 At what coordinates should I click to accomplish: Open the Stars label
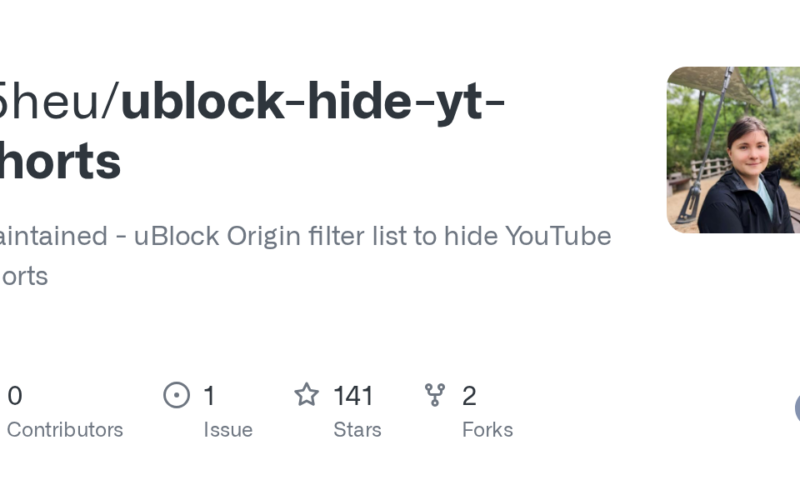[x=357, y=430]
